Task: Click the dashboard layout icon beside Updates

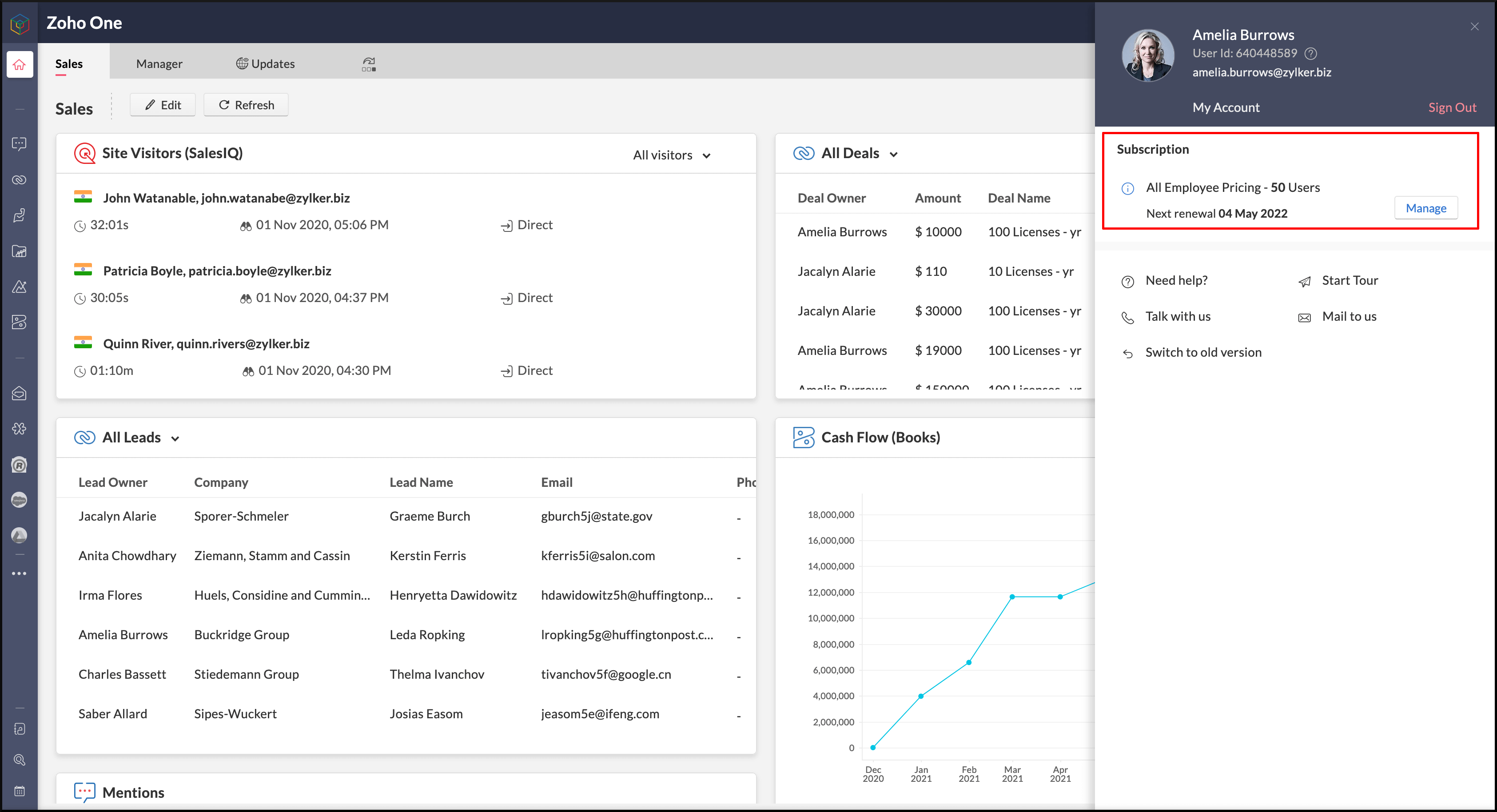Action: (368, 64)
